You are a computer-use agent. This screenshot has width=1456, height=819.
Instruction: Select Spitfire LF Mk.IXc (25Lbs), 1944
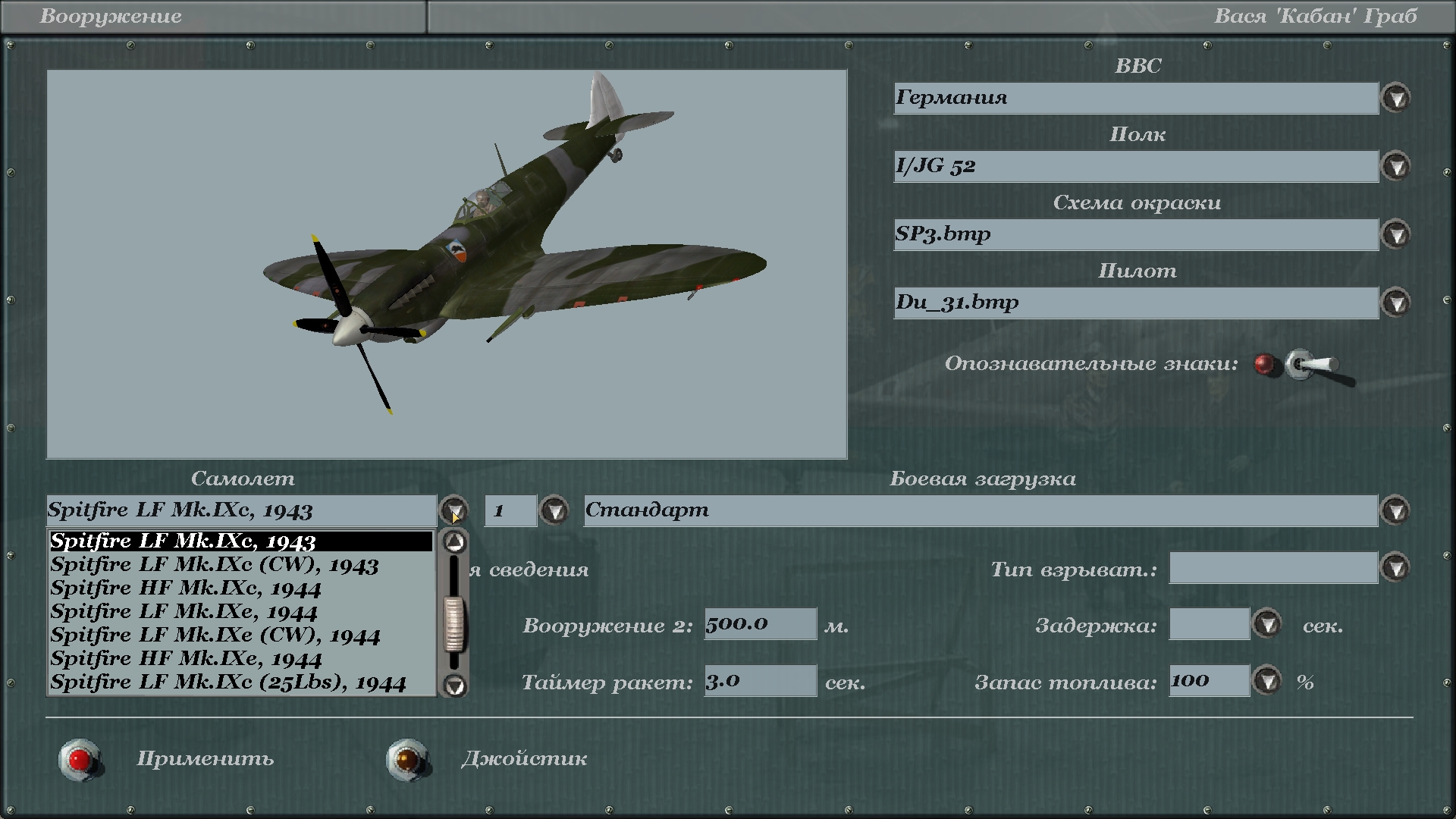pos(241,682)
